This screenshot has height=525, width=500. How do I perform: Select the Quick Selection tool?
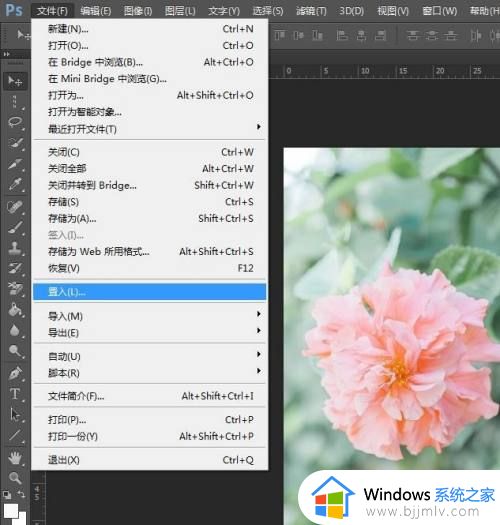(15, 143)
